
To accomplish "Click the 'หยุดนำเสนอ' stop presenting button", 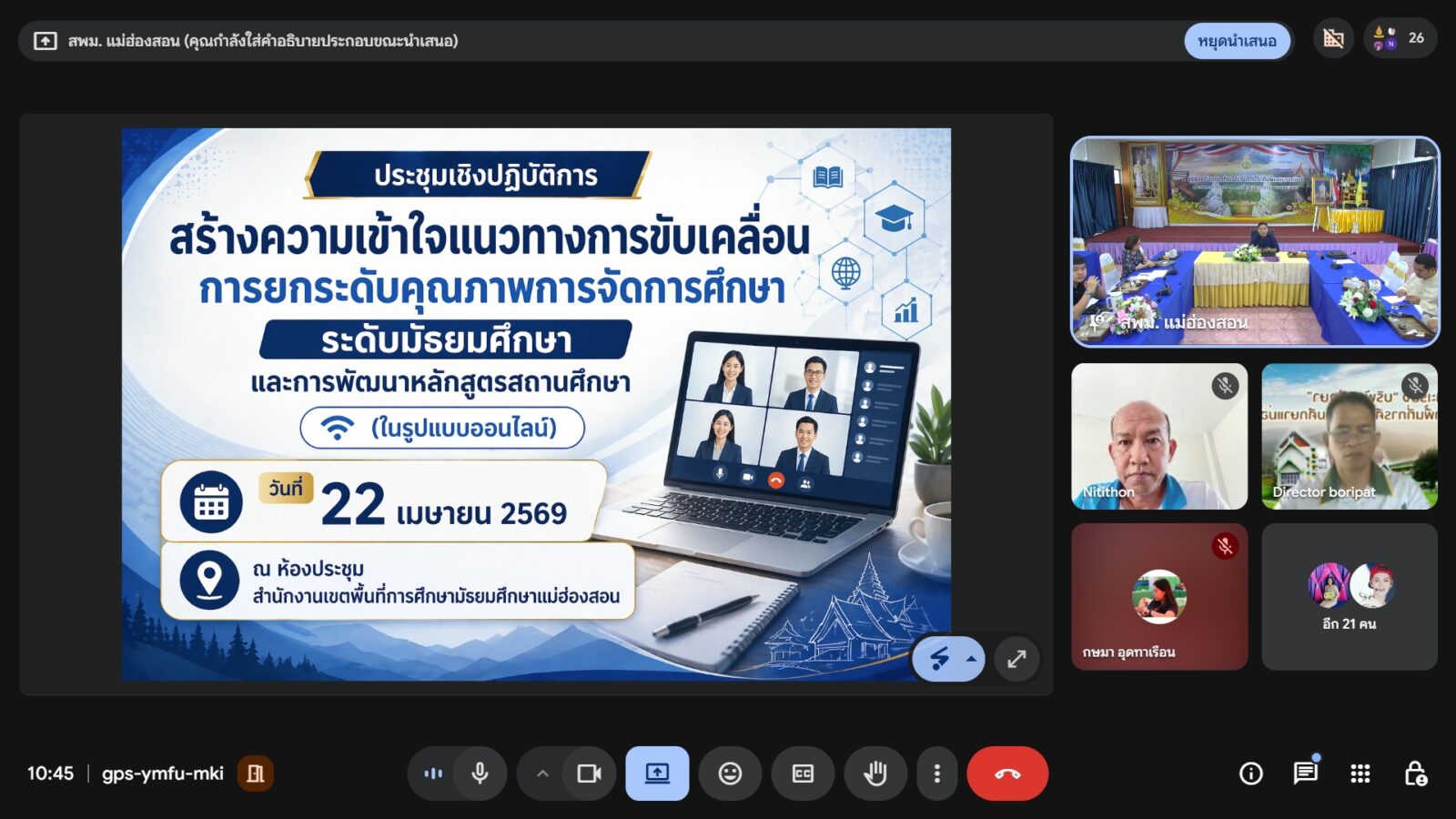I will pos(1238,40).
